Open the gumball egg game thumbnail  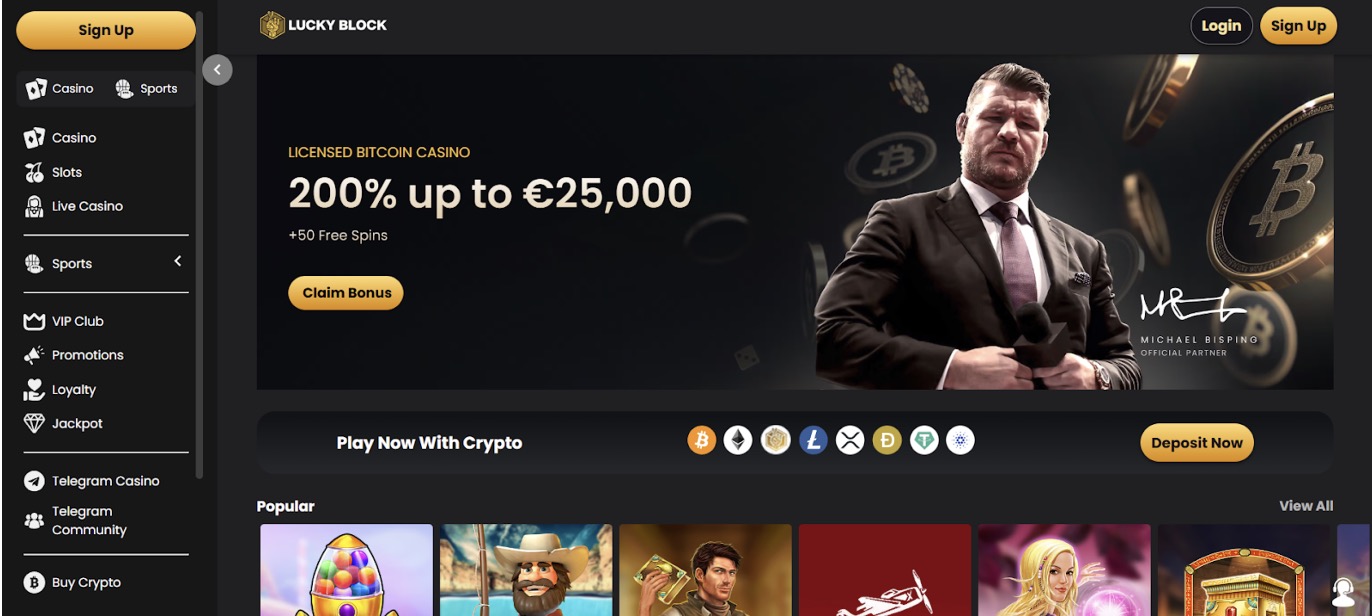coord(347,570)
